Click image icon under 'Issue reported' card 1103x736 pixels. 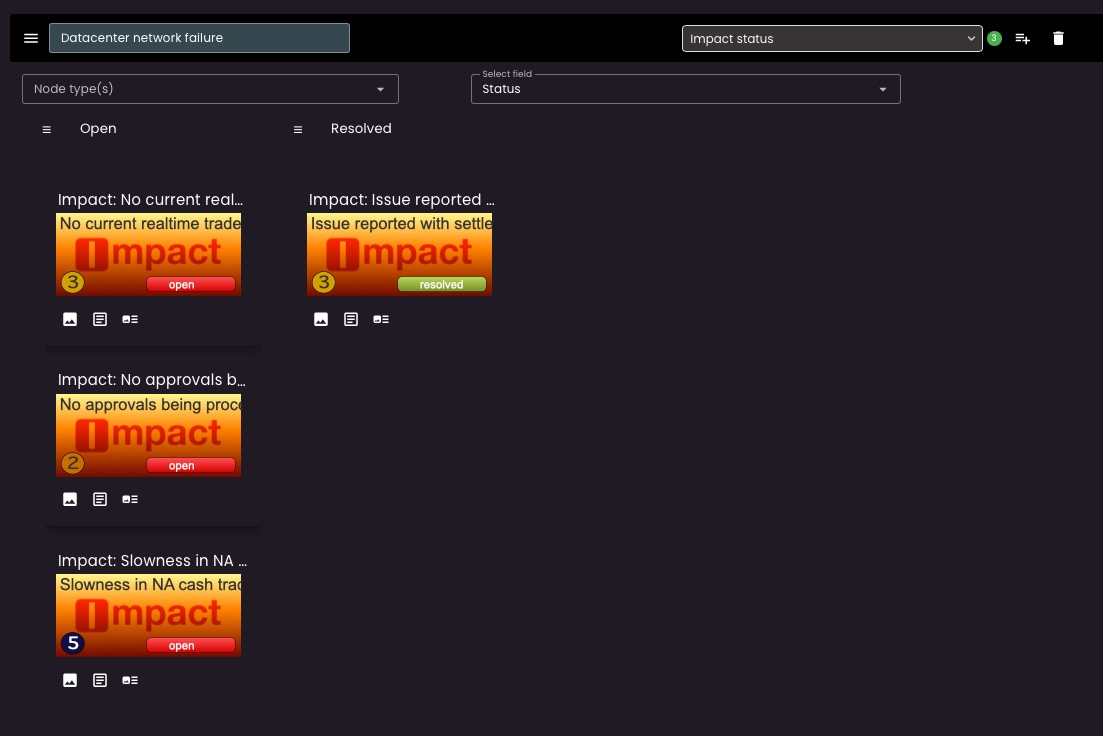pyautogui.click(x=321, y=319)
